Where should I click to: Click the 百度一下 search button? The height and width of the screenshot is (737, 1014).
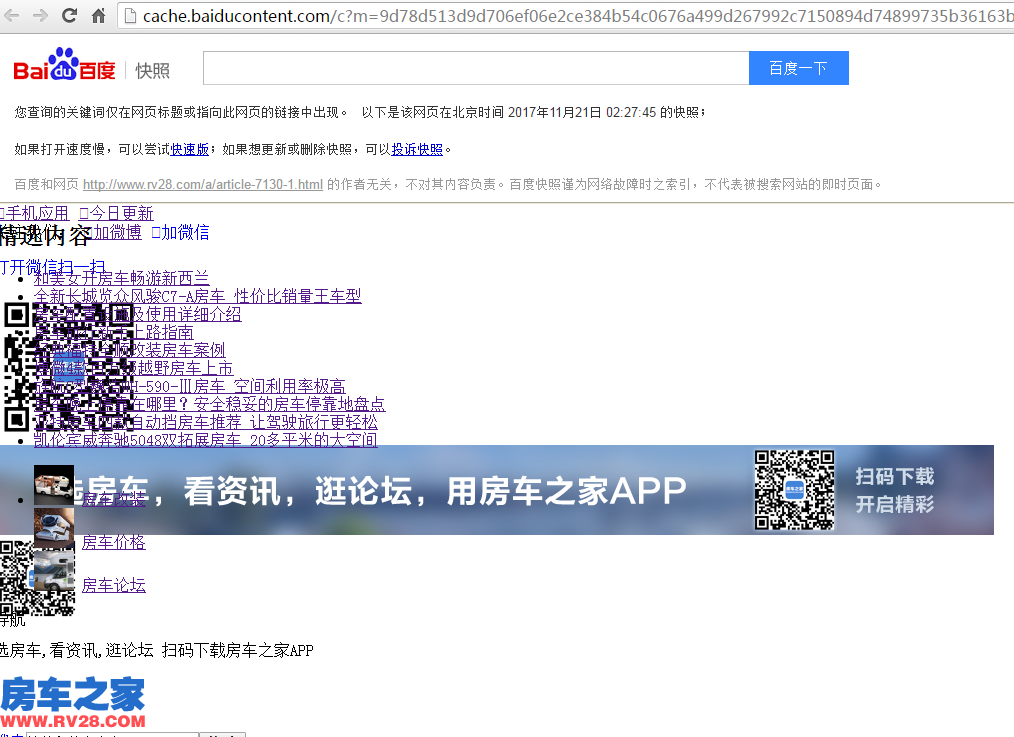[799, 68]
